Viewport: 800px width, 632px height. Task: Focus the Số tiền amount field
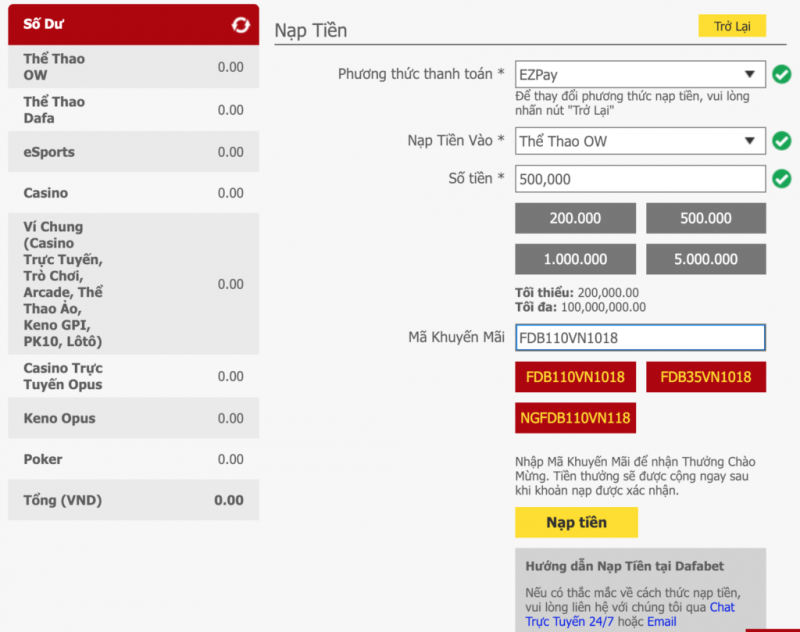[640, 179]
